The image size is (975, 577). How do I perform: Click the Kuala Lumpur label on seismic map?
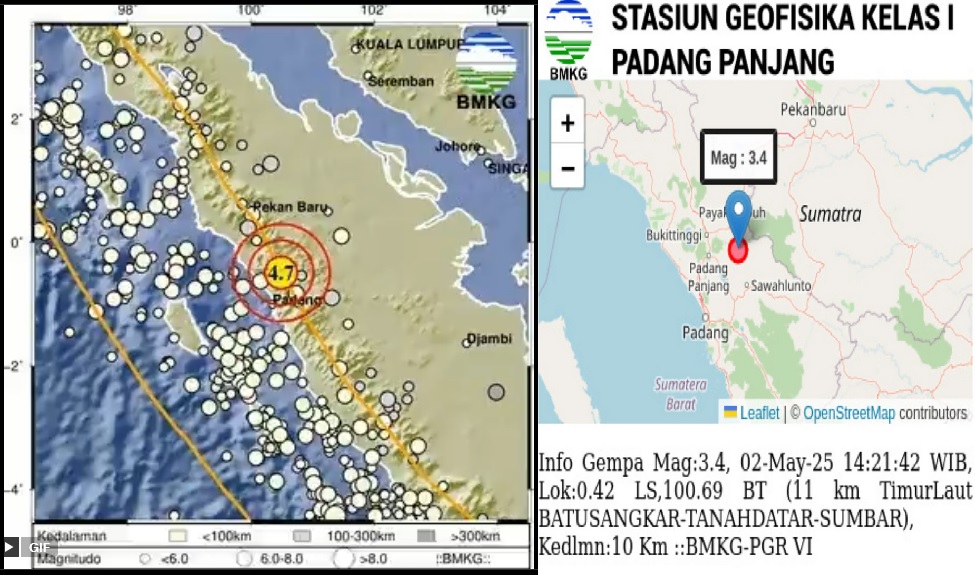click(410, 46)
